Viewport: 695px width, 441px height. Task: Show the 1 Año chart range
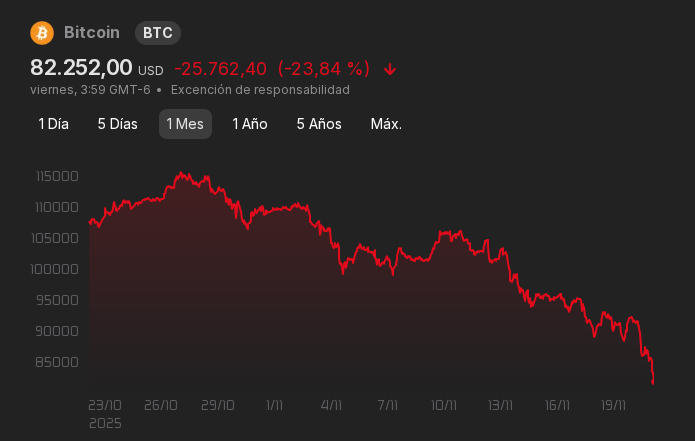click(250, 124)
